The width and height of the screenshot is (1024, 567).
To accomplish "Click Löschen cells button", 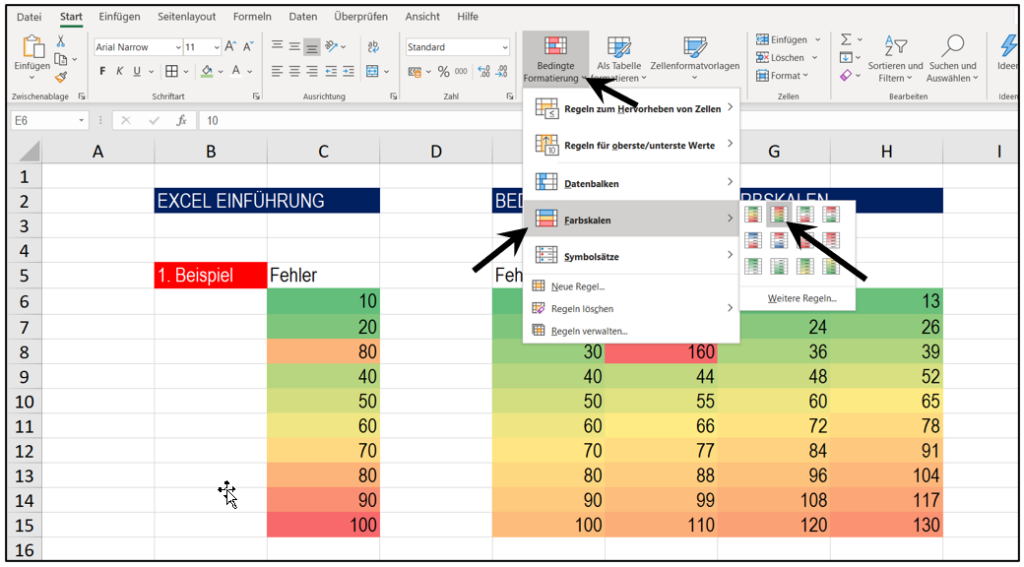I will pyautogui.click(x=780, y=57).
